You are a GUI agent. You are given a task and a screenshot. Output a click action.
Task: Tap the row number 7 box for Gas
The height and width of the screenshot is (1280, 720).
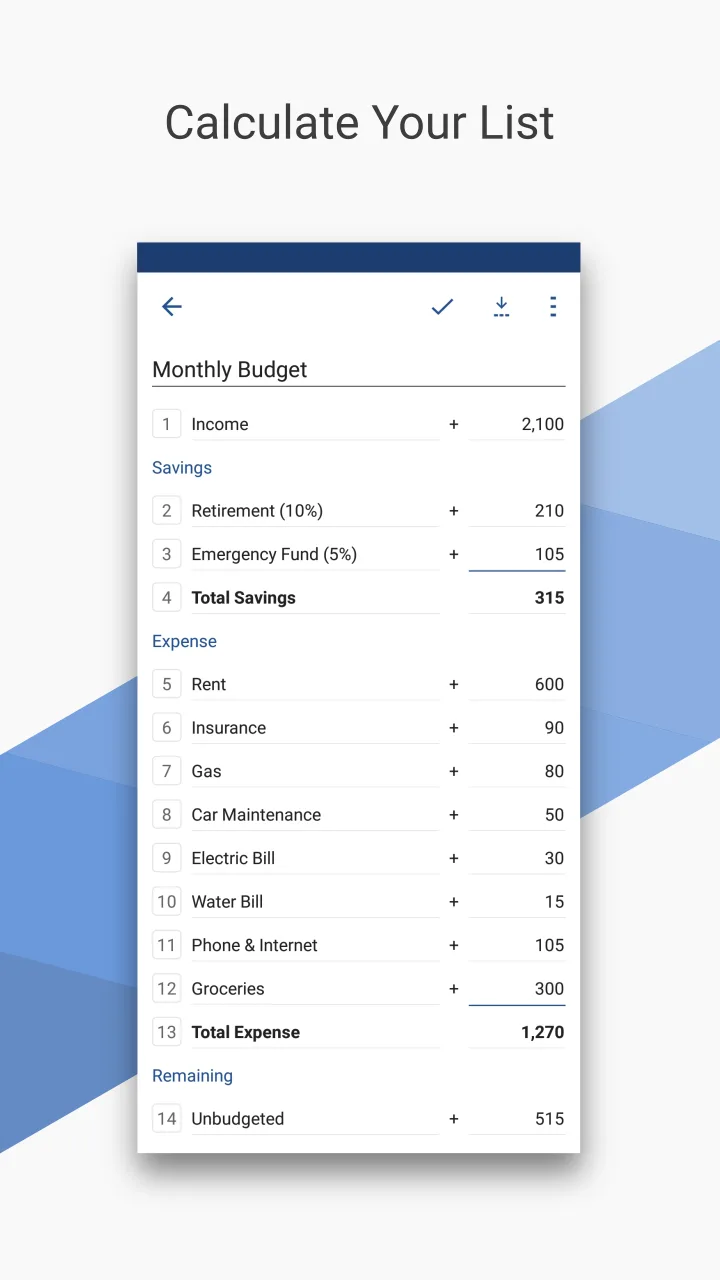click(166, 771)
